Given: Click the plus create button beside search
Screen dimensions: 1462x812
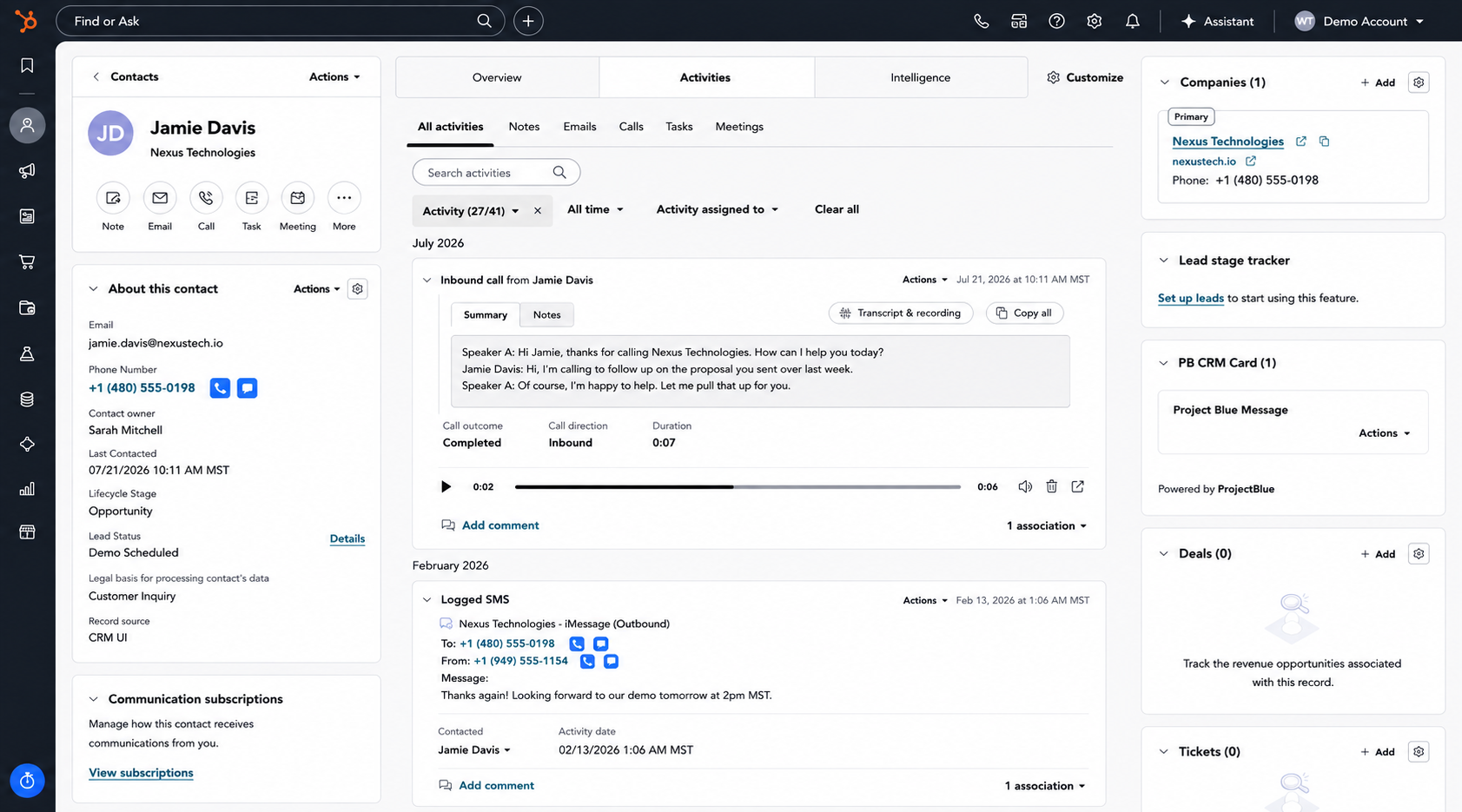Looking at the screenshot, I should [528, 21].
